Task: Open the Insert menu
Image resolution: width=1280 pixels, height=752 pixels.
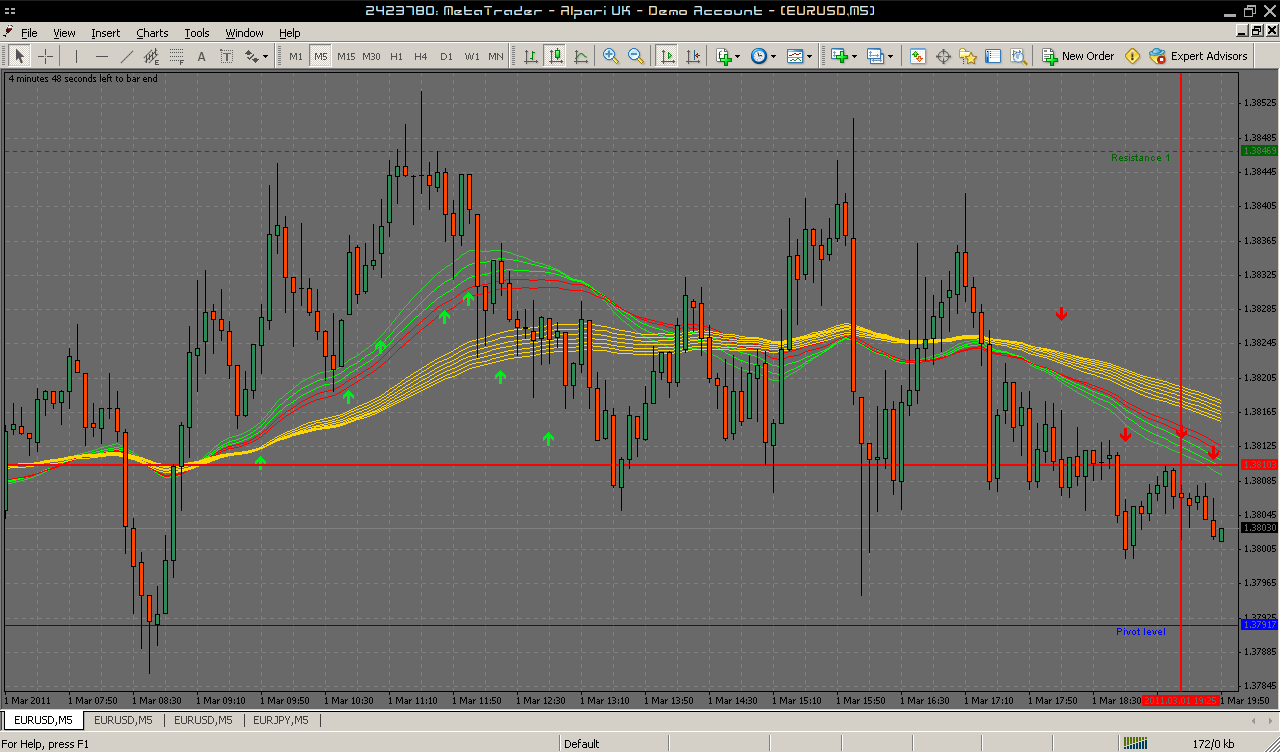Action: (106, 33)
